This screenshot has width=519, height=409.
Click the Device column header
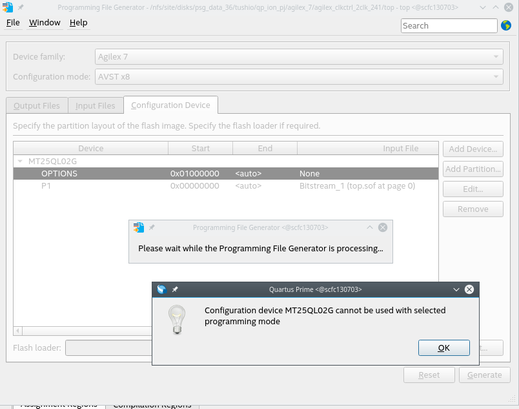[91, 148]
